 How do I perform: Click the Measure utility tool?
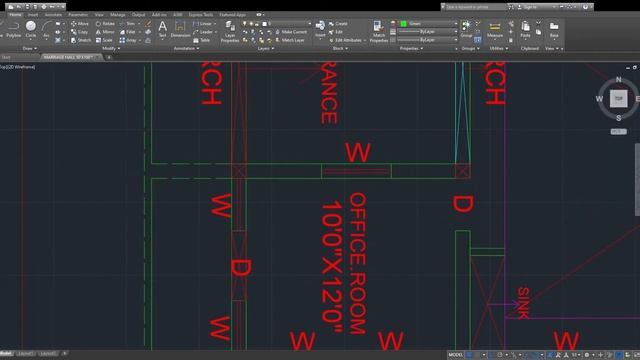point(495,29)
